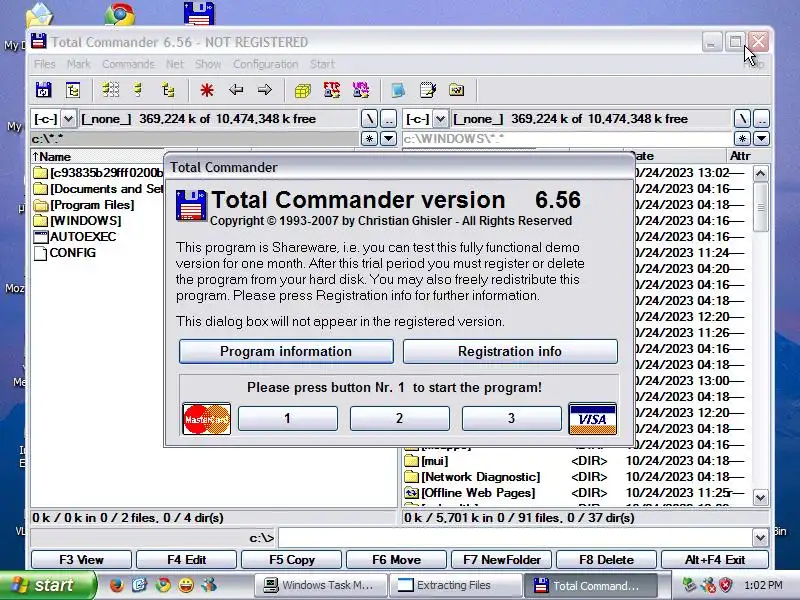This screenshot has height=600, width=800.
Task: Open the Configuration menu
Action: click(x=265, y=64)
